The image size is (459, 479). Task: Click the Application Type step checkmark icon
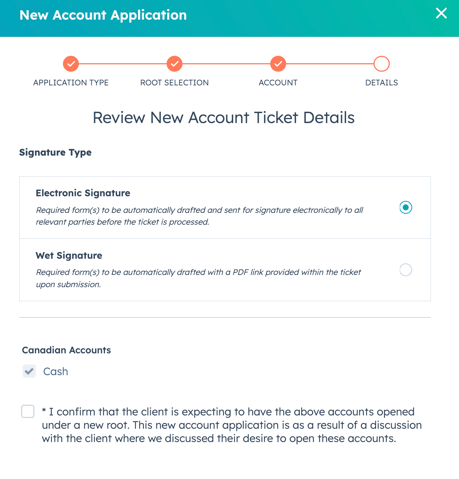pyautogui.click(x=71, y=63)
